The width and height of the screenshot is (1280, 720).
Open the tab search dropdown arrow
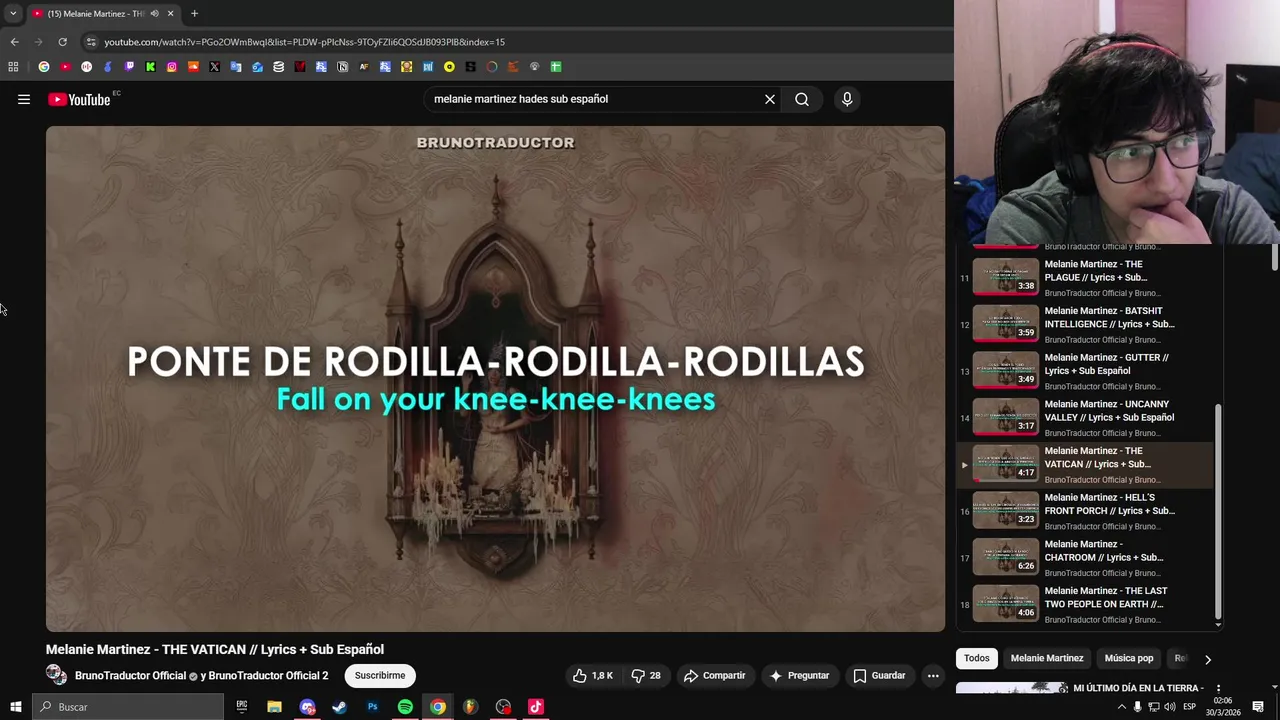click(13, 13)
